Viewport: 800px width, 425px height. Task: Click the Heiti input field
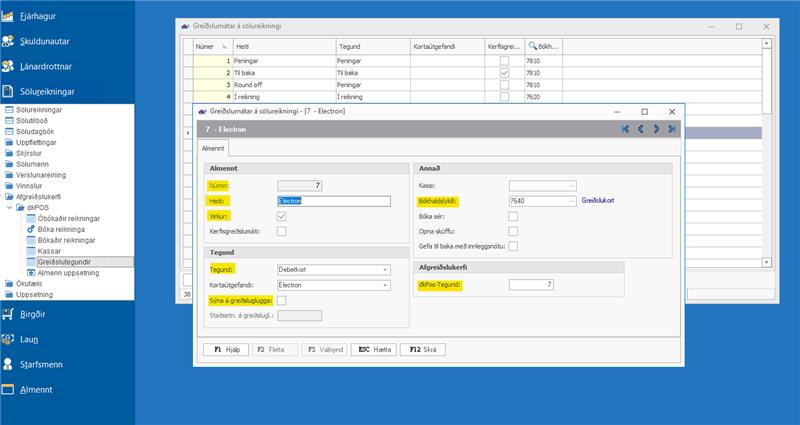click(x=333, y=201)
